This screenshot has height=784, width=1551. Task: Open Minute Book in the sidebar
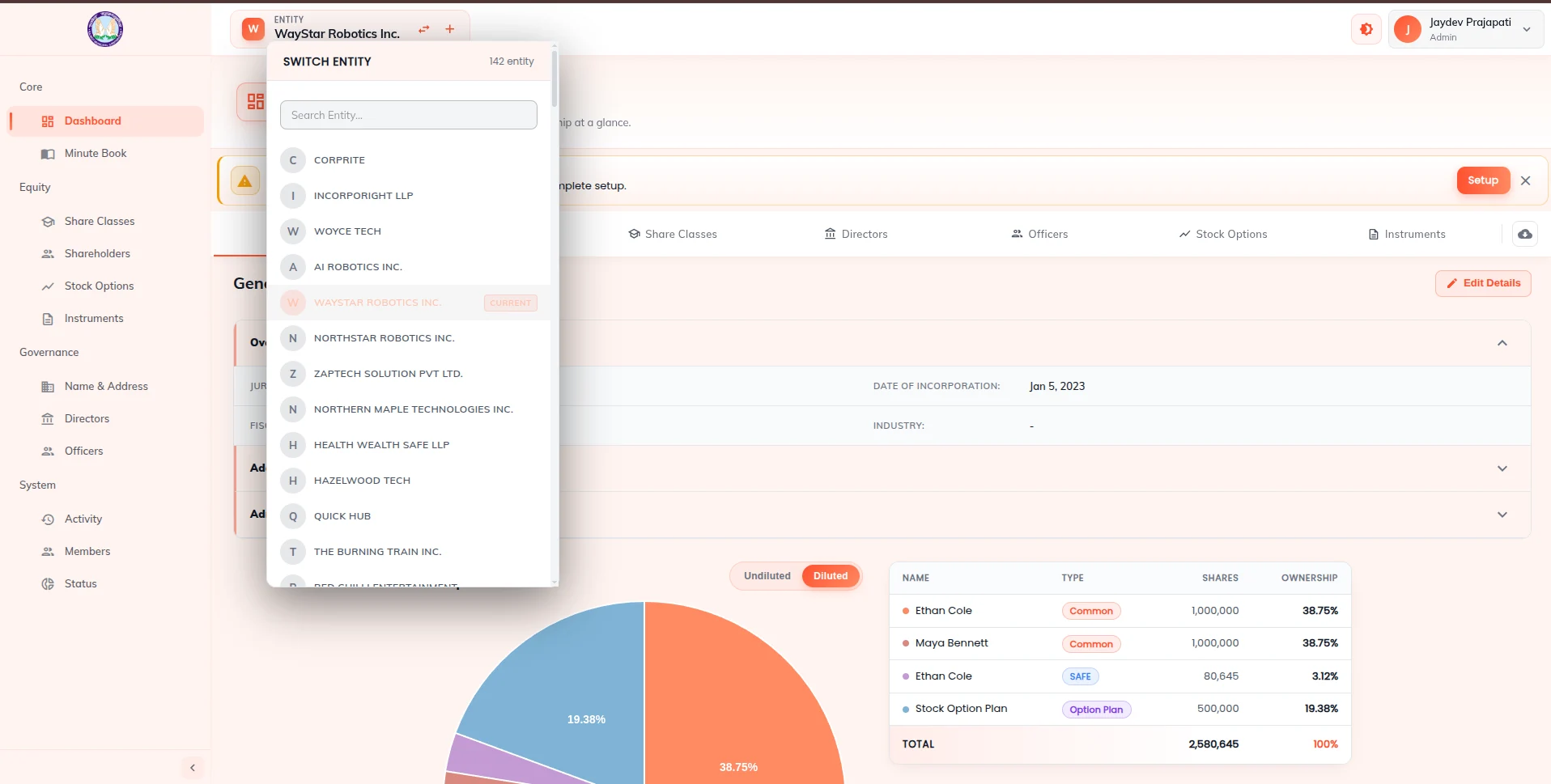pyautogui.click(x=105, y=153)
